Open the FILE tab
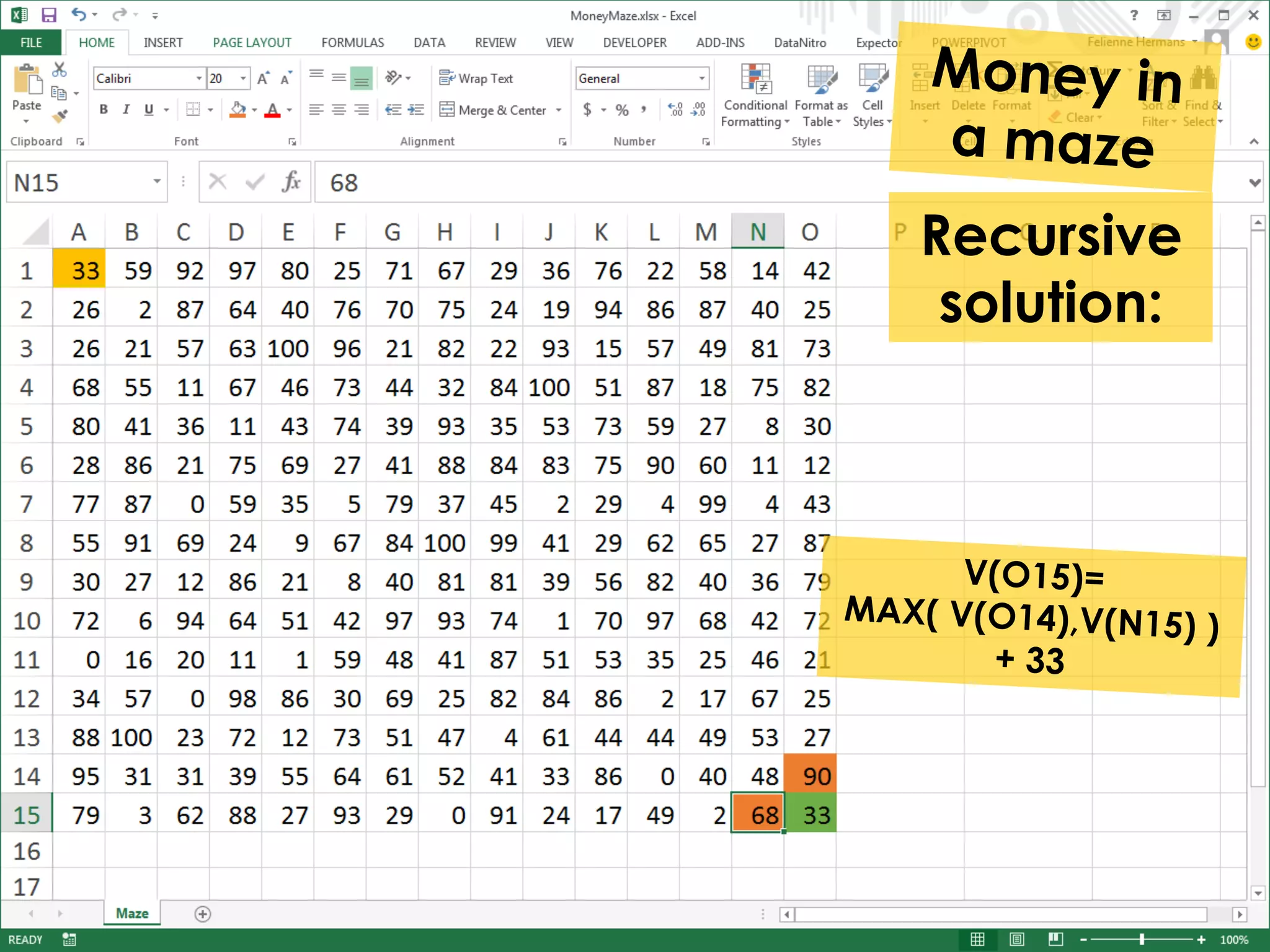The width and height of the screenshot is (1270, 952). [31, 42]
